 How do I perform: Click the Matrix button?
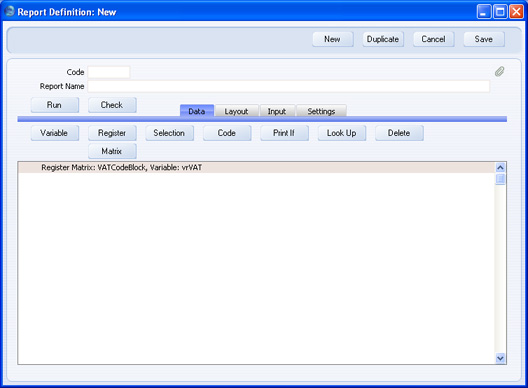(x=112, y=151)
